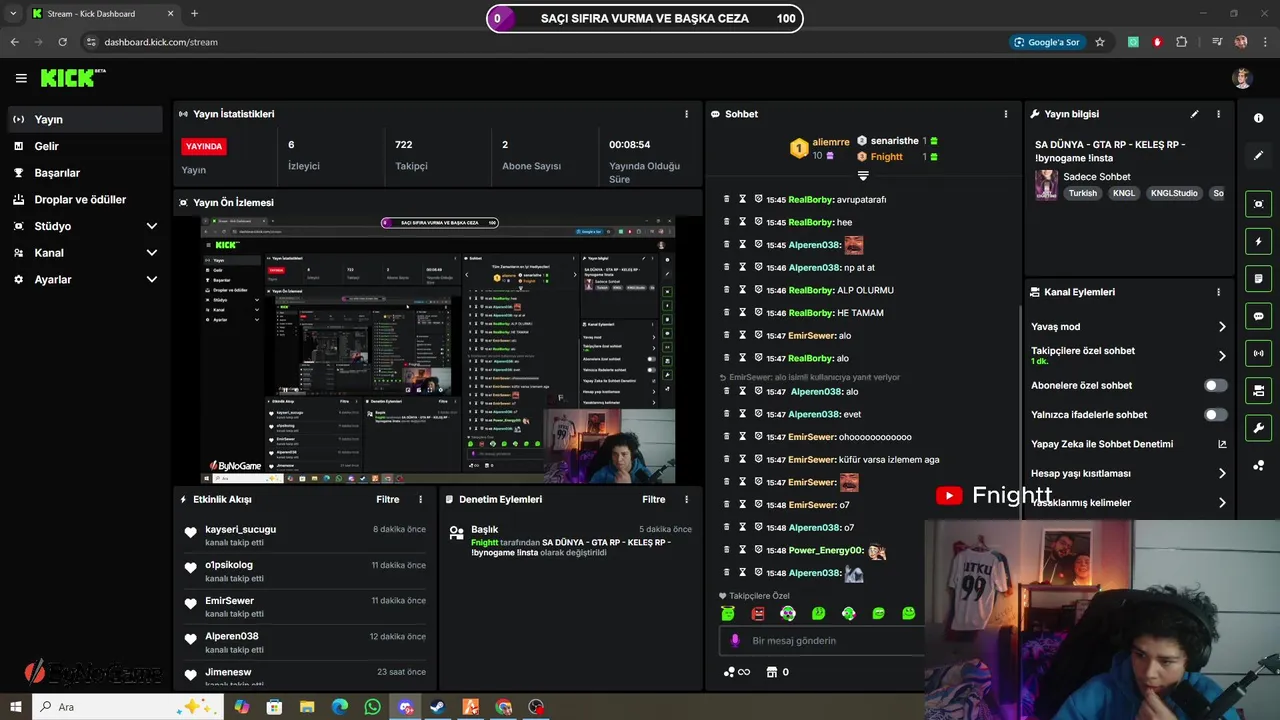Toggle the note panel icon in right toolbar

[1258, 278]
